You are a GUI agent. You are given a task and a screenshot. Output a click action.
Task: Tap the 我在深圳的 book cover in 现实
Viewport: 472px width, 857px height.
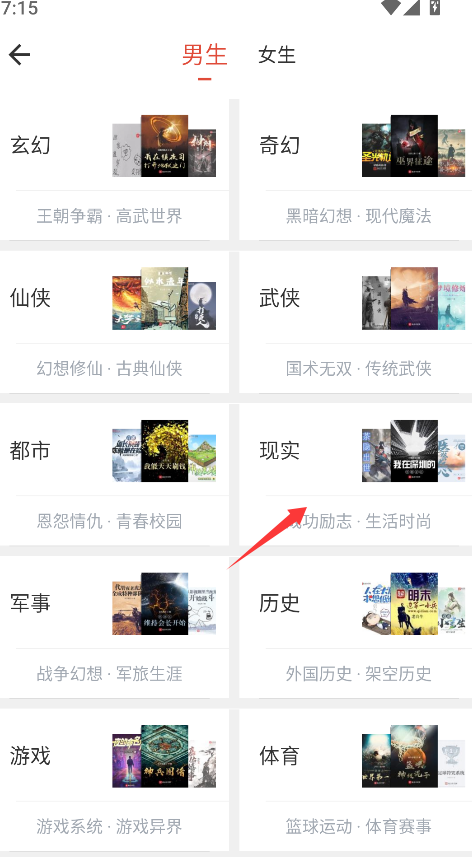click(x=414, y=450)
